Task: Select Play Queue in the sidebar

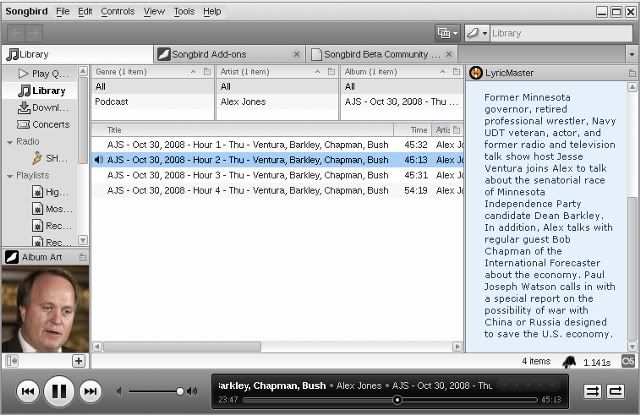Action: pos(40,73)
